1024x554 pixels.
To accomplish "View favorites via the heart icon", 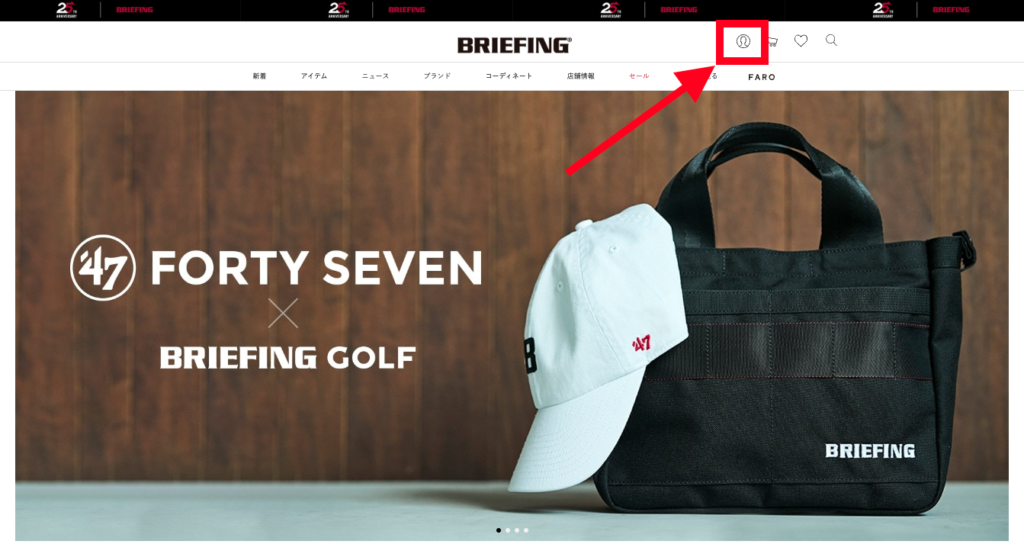I will point(801,41).
